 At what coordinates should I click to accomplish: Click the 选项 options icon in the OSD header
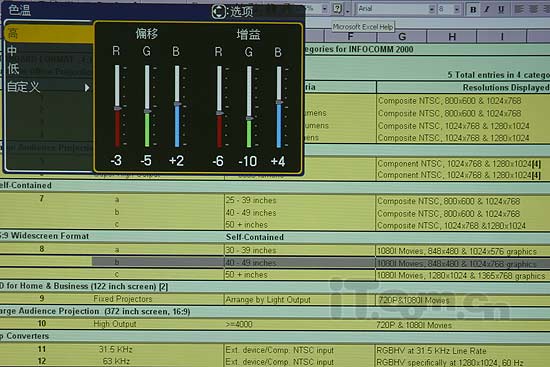218,12
